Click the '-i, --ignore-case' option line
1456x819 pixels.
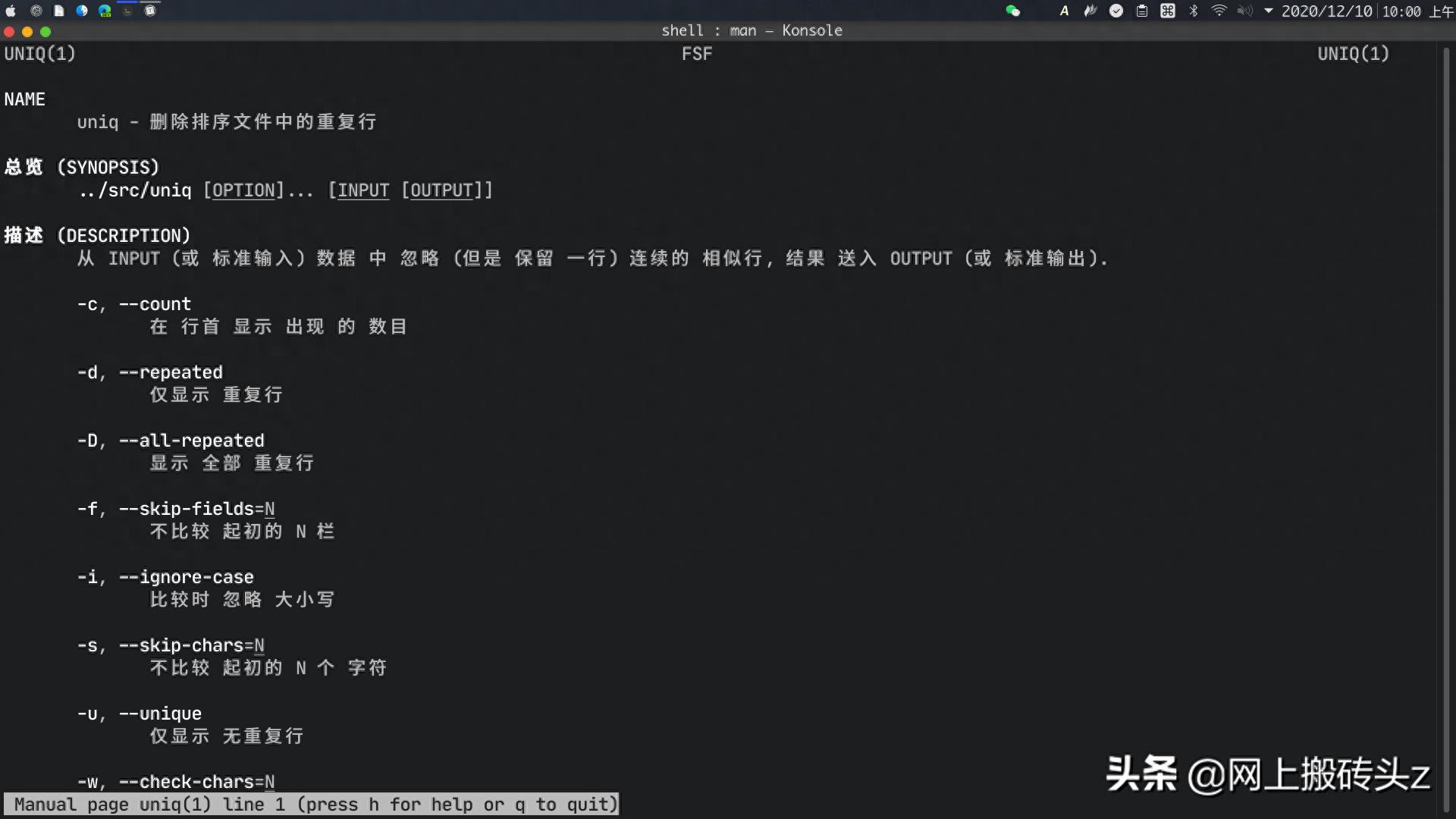click(165, 577)
